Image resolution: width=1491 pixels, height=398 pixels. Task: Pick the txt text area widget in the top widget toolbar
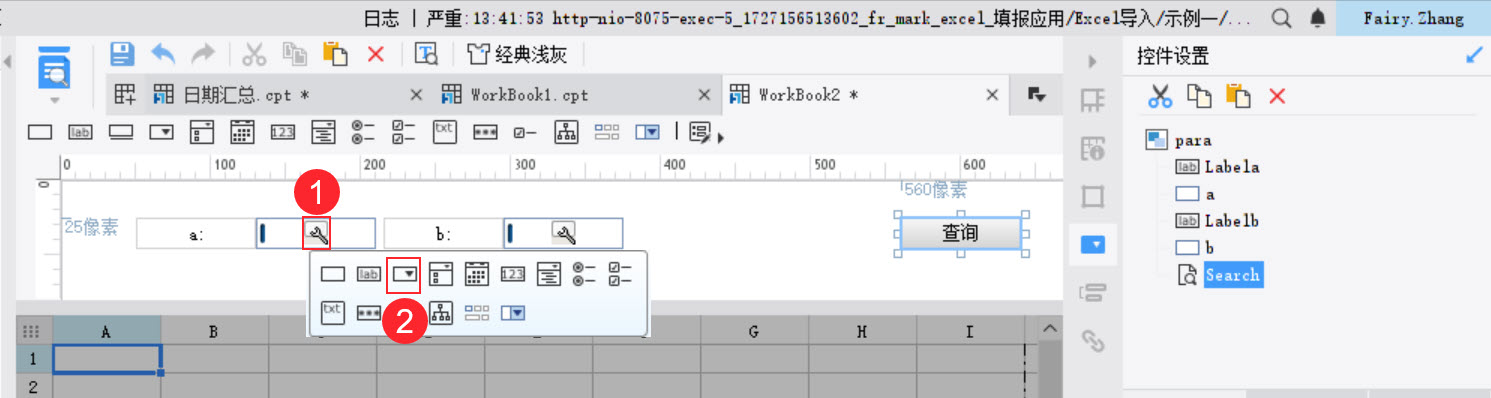tap(445, 131)
